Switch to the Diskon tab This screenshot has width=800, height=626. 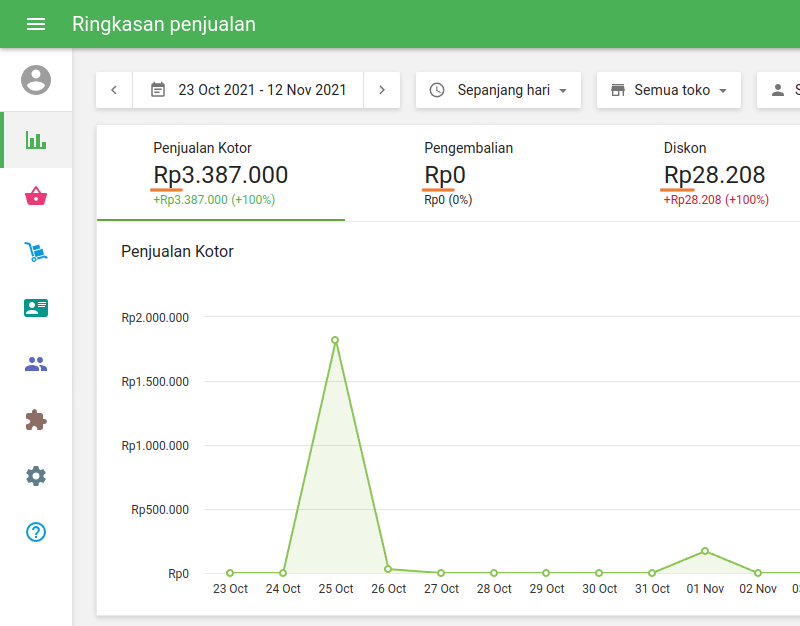[x=714, y=173]
